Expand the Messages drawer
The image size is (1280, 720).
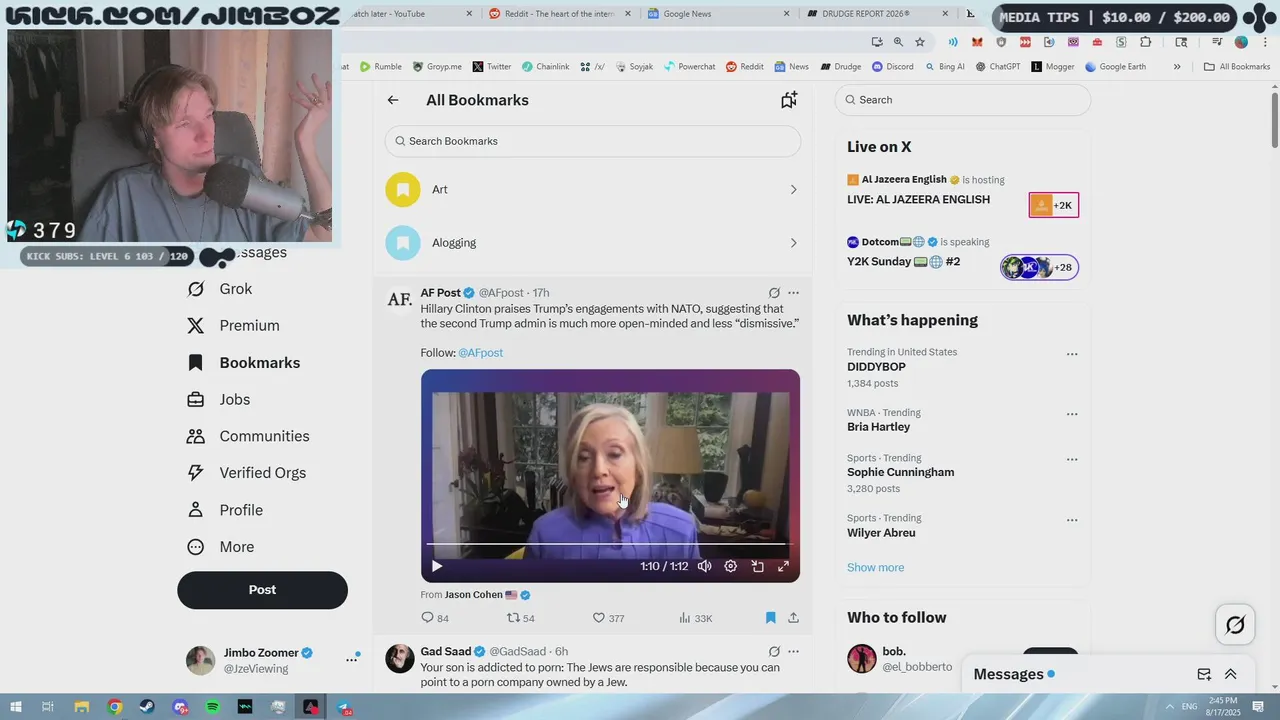pyautogui.click(x=1230, y=674)
